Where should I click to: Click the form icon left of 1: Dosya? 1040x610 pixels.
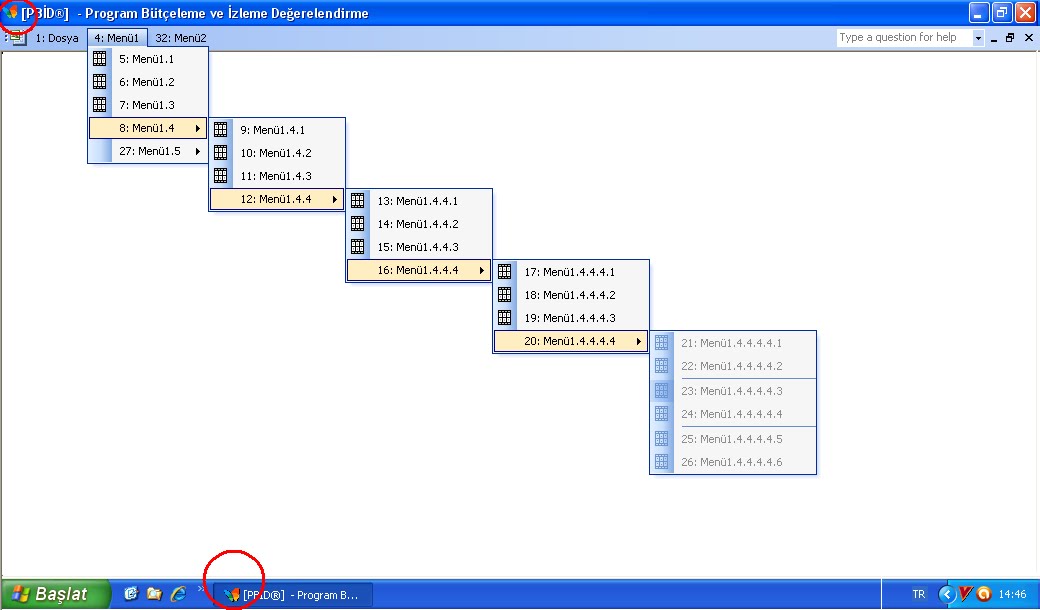pyautogui.click(x=17, y=38)
